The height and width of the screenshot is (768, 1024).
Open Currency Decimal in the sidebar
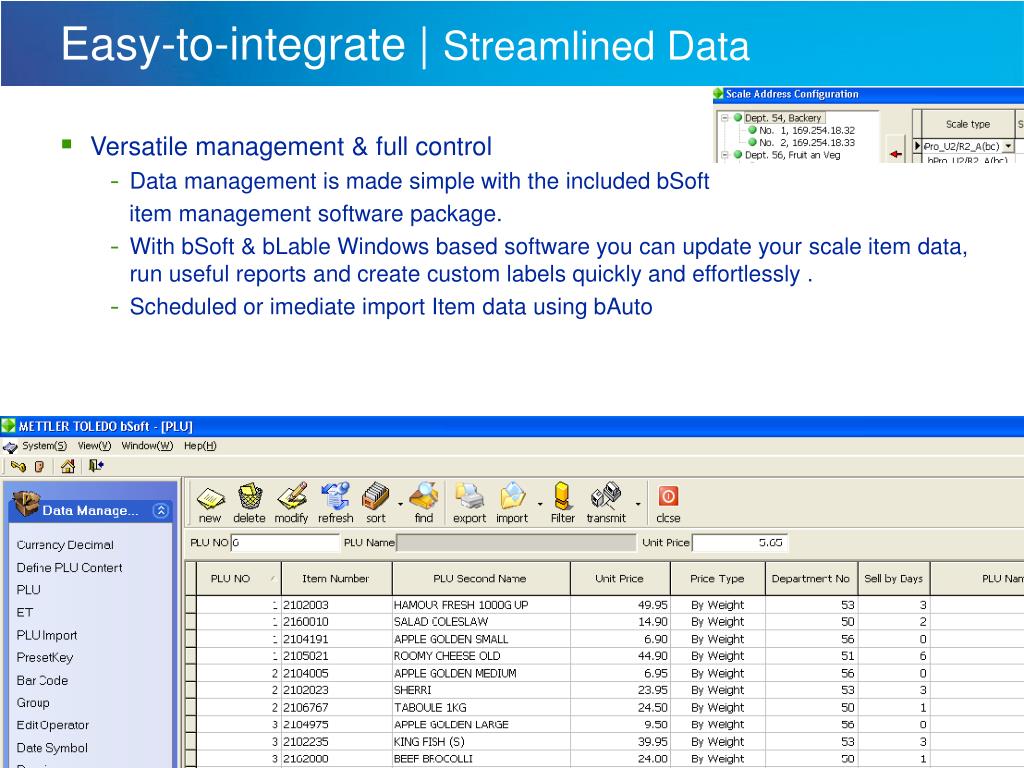[65, 545]
